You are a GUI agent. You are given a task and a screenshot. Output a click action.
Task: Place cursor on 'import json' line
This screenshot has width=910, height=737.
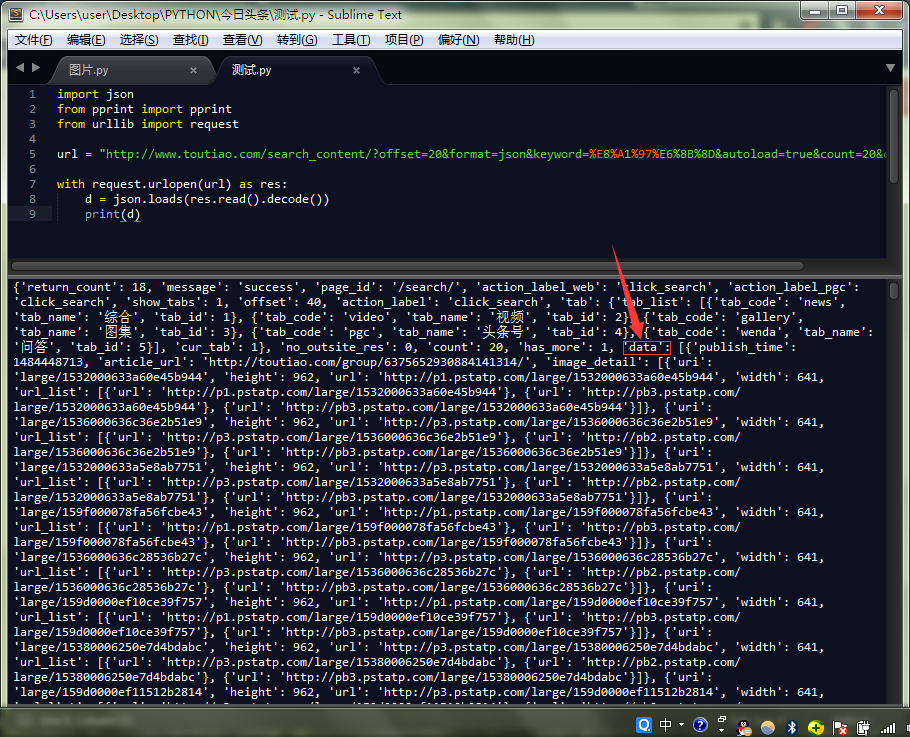95,94
